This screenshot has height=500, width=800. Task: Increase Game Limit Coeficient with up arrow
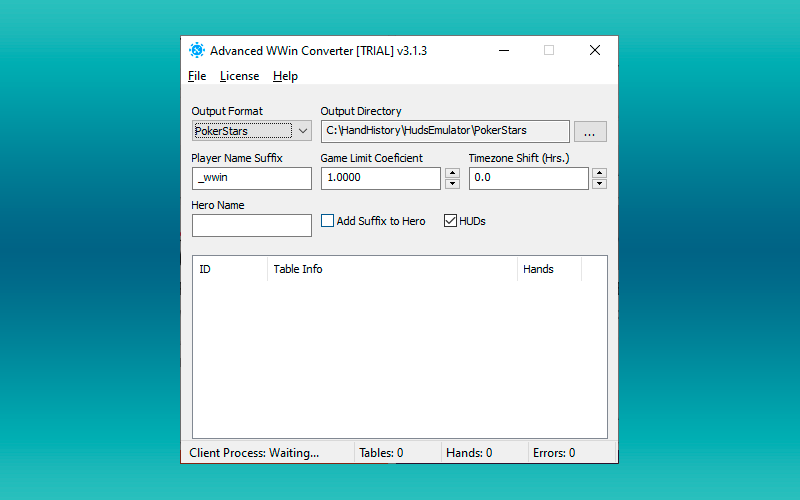pyautogui.click(x=452, y=173)
